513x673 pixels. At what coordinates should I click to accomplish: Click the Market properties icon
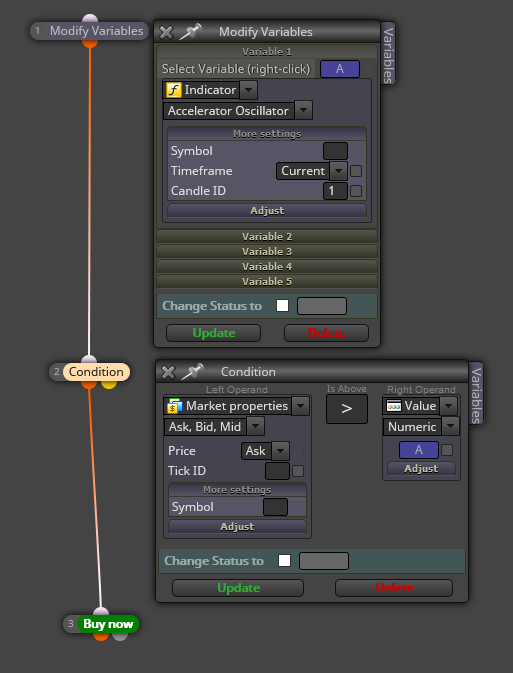point(175,406)
